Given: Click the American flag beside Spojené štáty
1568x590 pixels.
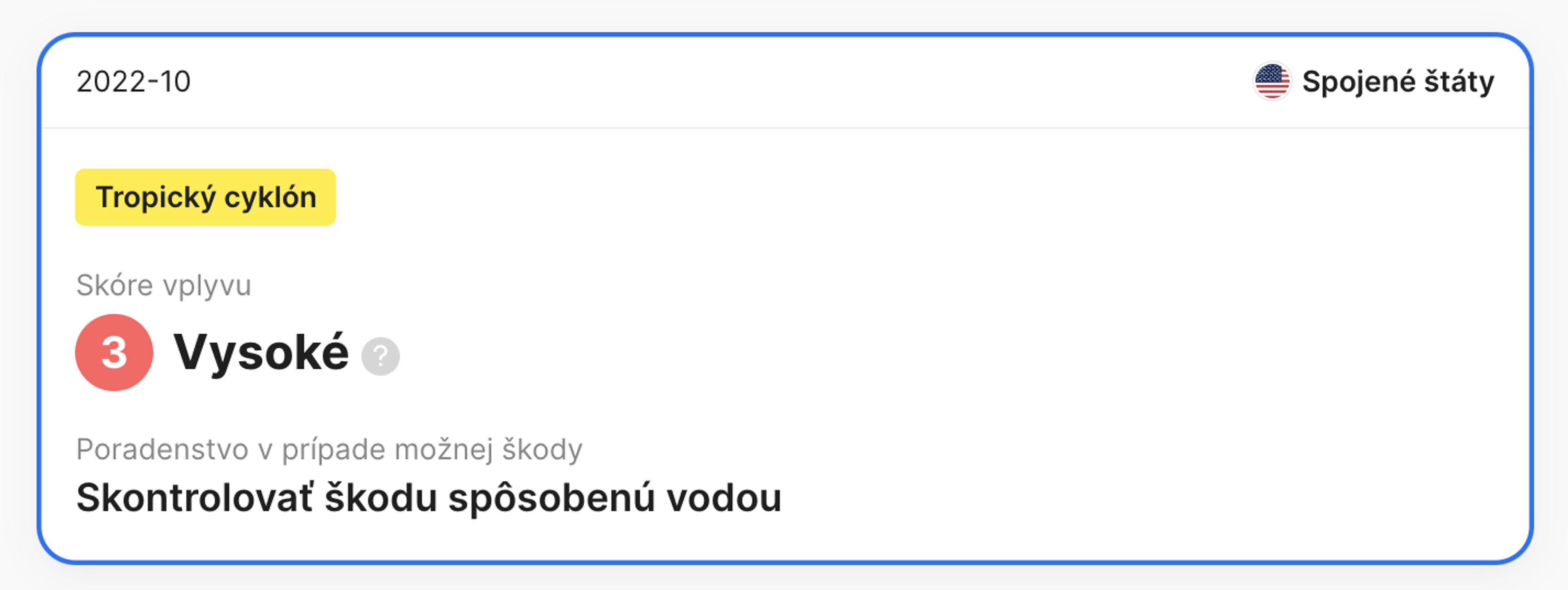Looking at the screenshot, I should click(x=1272, y=81).
